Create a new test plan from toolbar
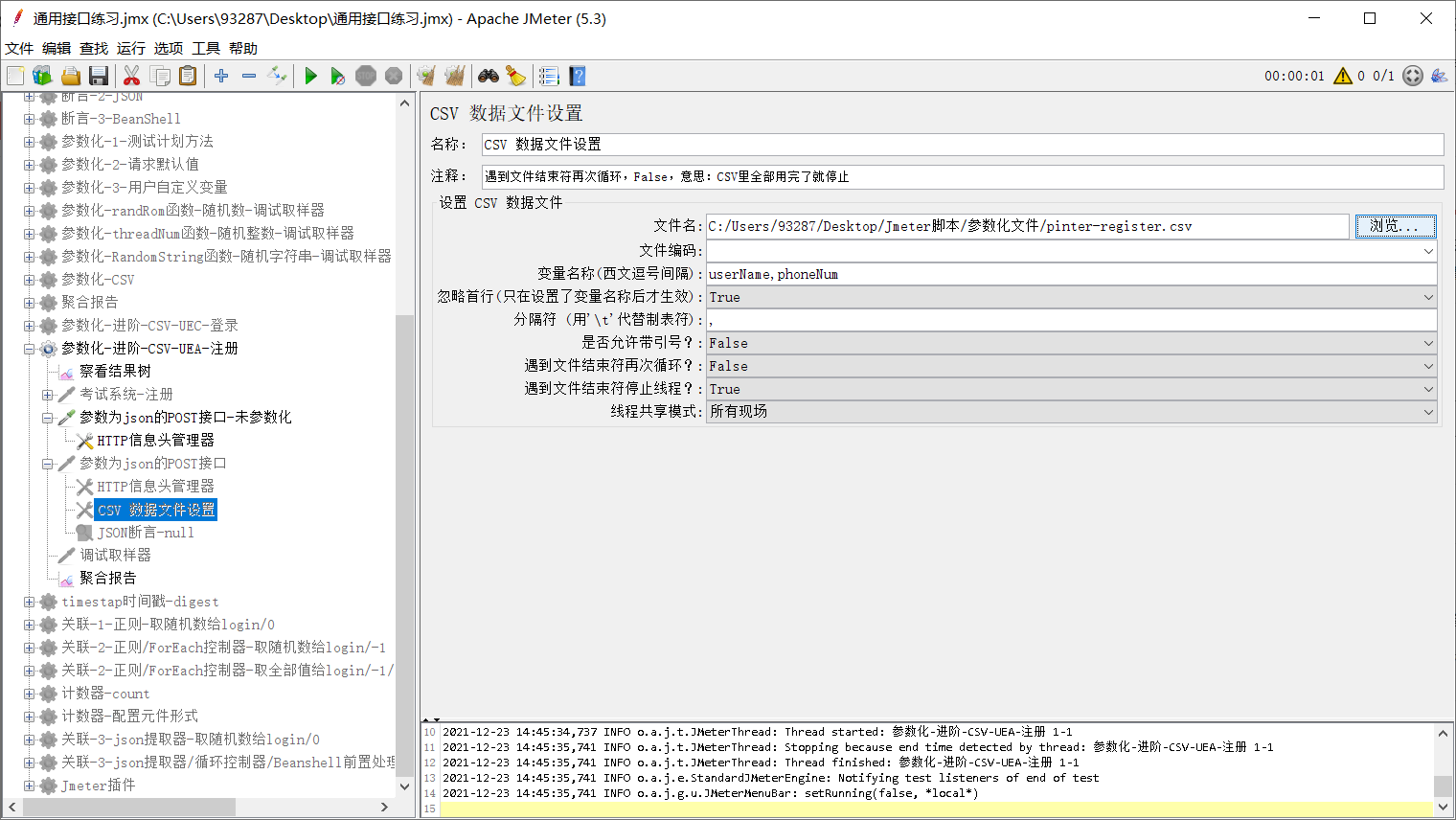 pos(15,76)
